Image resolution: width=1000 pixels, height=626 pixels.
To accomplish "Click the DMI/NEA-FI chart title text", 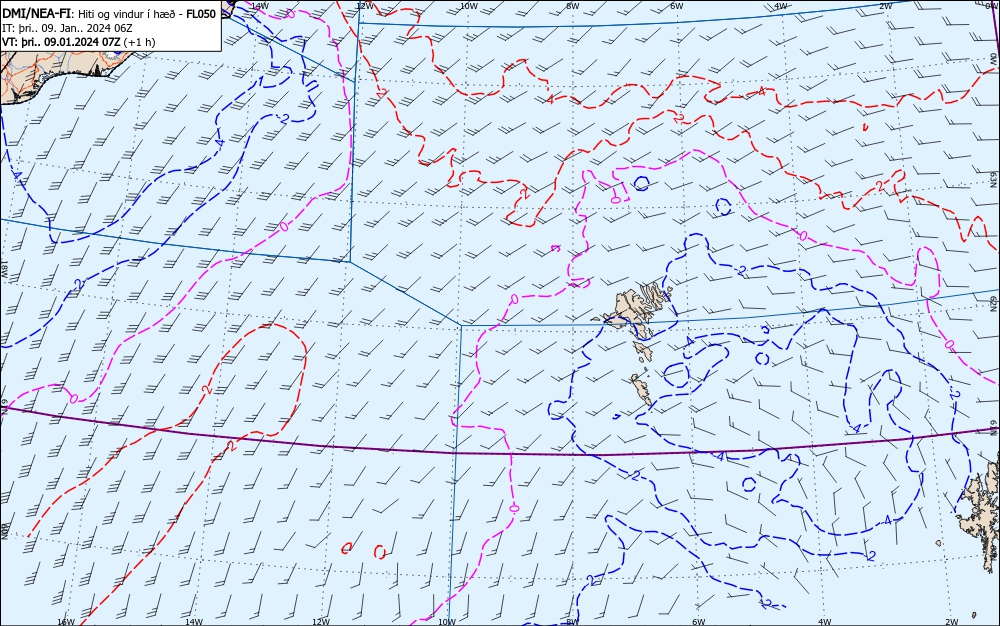I will tap(37, 14).
